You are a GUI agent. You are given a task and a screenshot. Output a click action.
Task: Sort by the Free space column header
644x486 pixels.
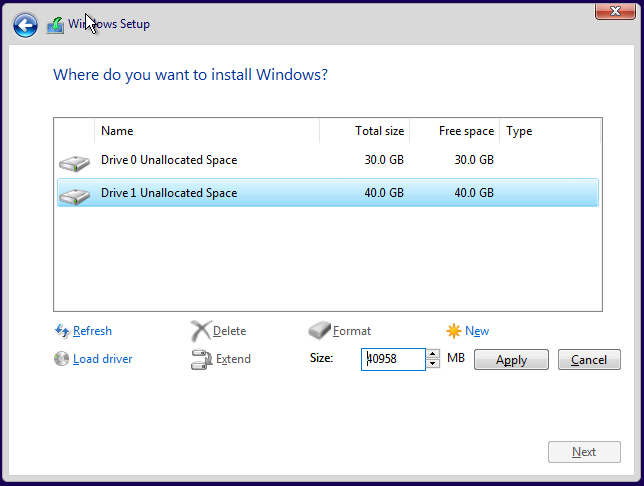click(x=455, y=131)
